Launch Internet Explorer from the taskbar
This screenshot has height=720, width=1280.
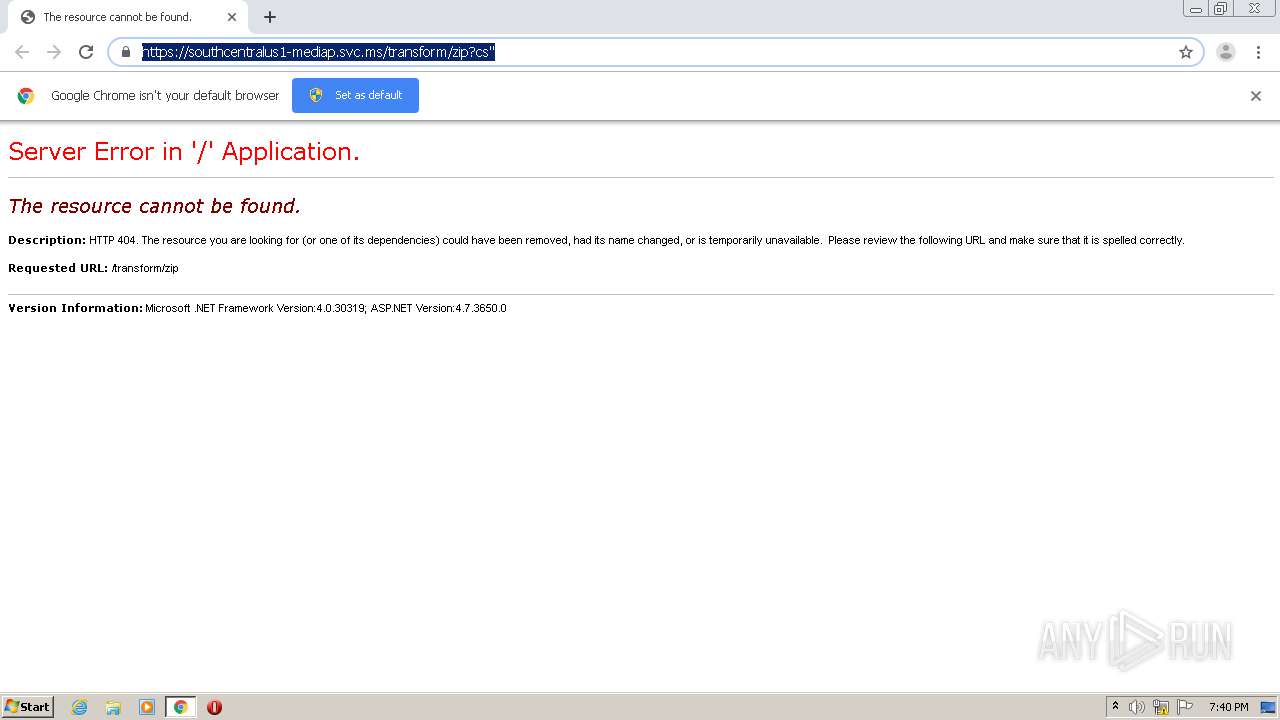point(80,707)
